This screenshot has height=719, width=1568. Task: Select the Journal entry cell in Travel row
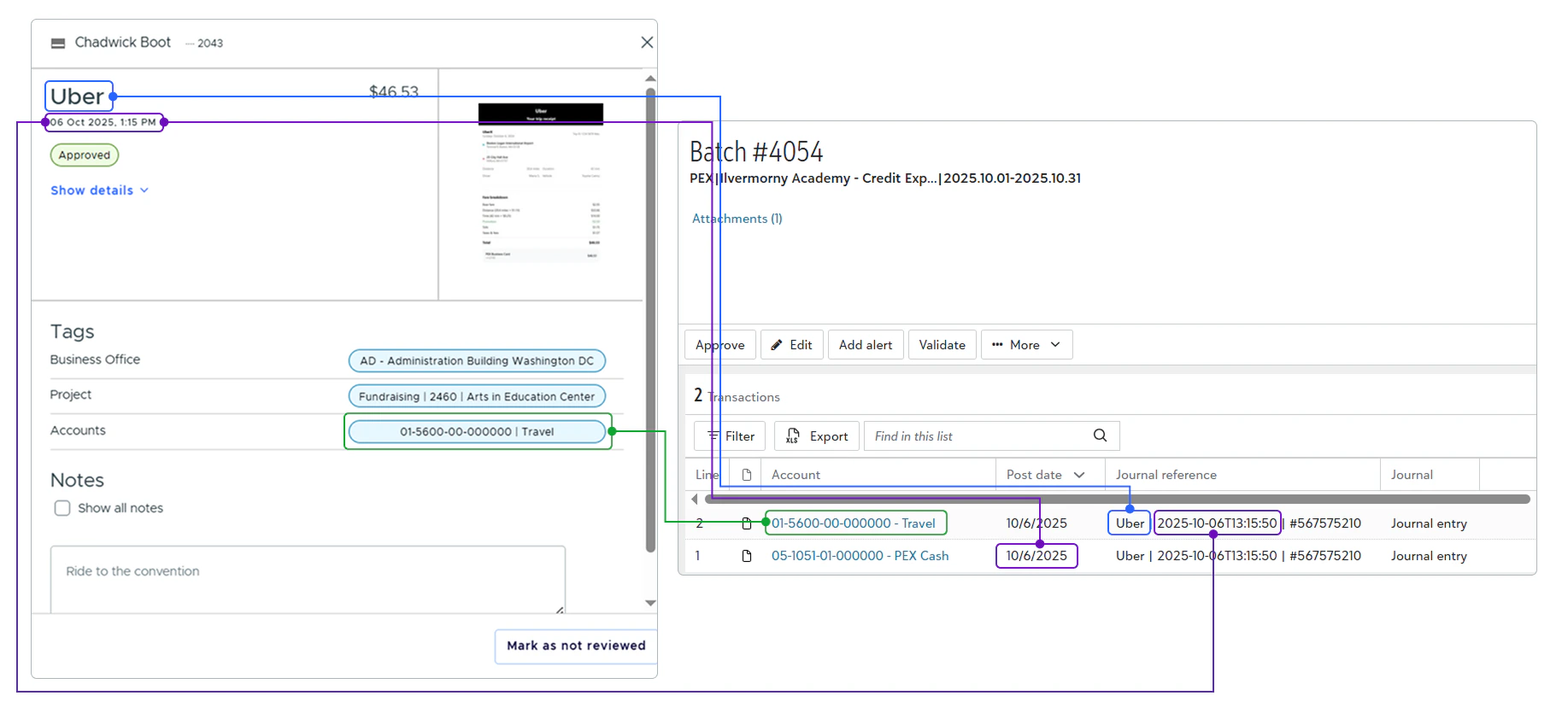[x=1429, y=523]
